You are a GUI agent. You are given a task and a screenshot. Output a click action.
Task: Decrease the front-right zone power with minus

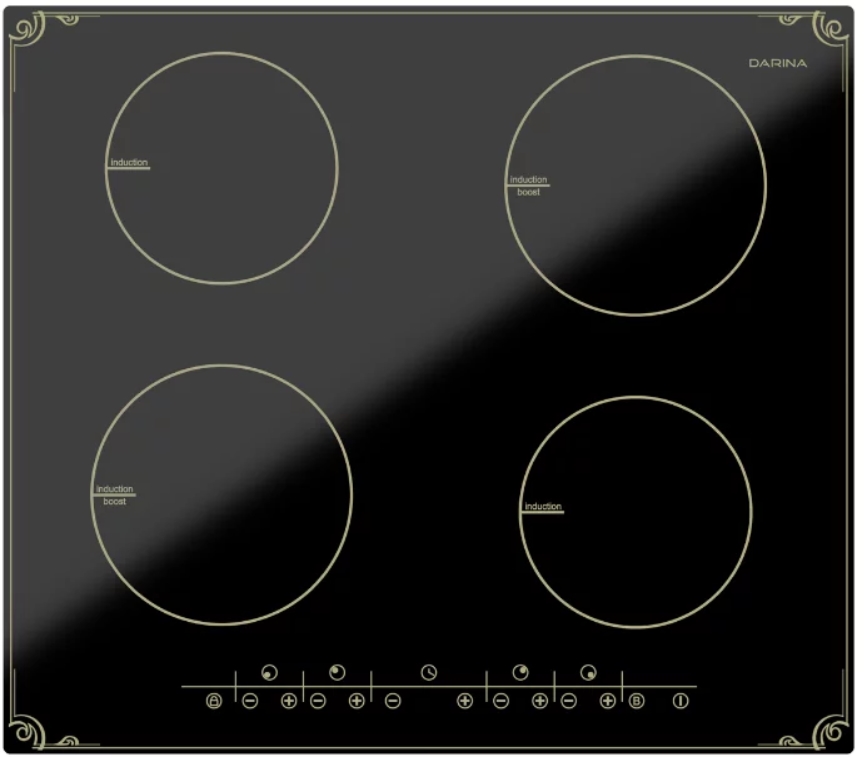point(569,701)
